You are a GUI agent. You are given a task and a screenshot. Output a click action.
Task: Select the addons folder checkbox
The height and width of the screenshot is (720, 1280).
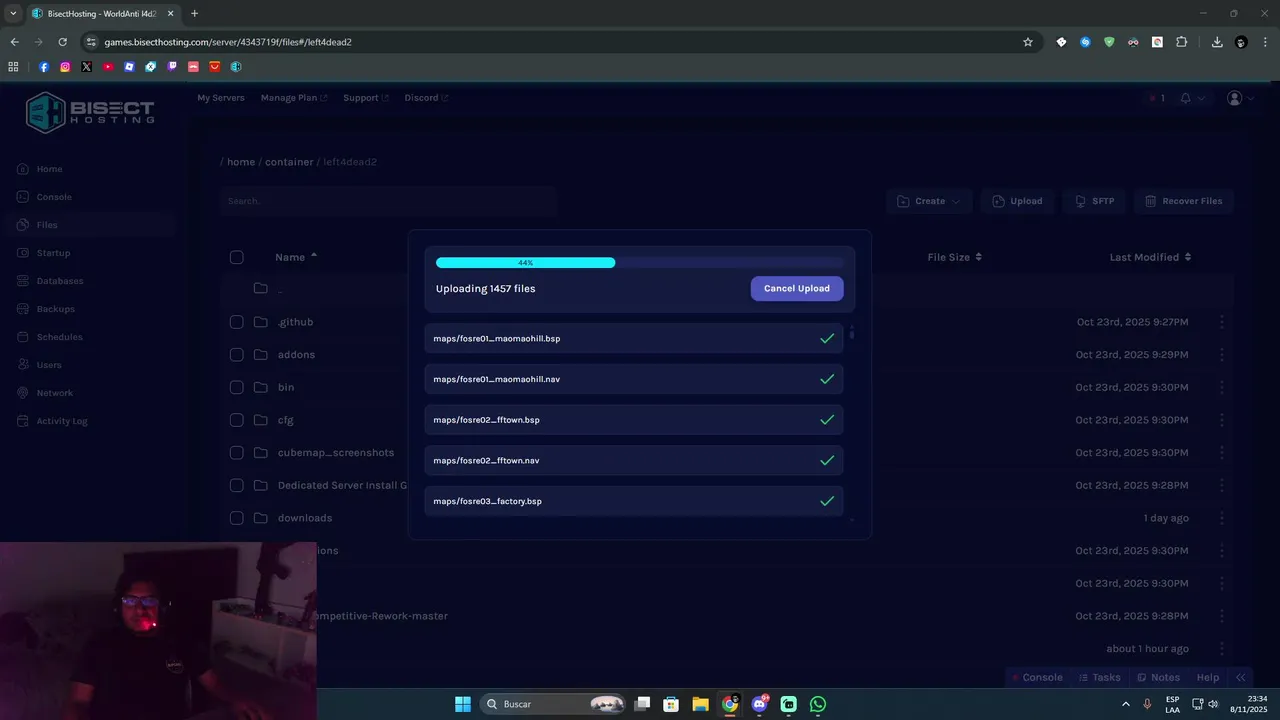[x=236, y=354]
